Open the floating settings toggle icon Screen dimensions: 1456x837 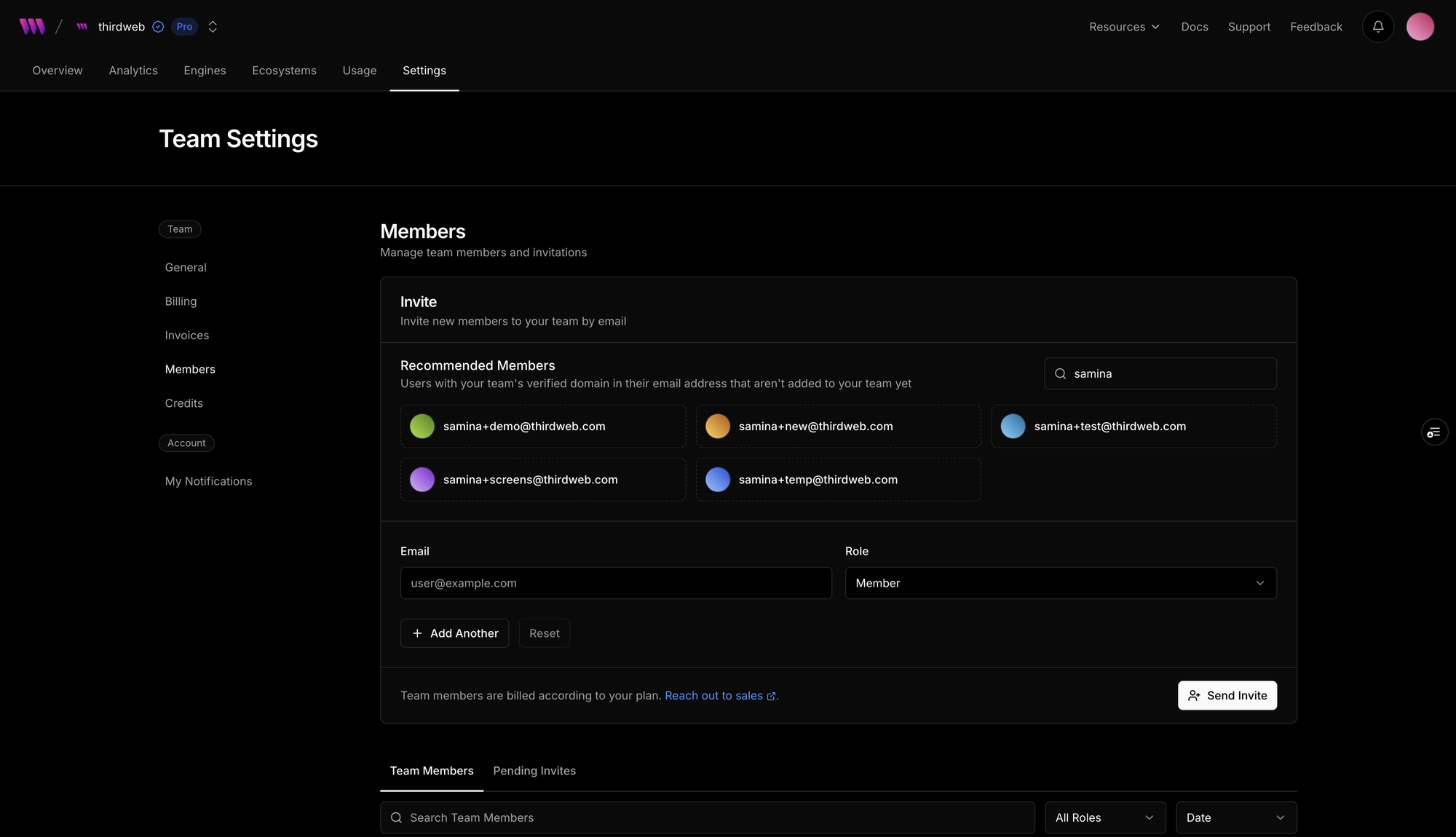click(1434, 432)
